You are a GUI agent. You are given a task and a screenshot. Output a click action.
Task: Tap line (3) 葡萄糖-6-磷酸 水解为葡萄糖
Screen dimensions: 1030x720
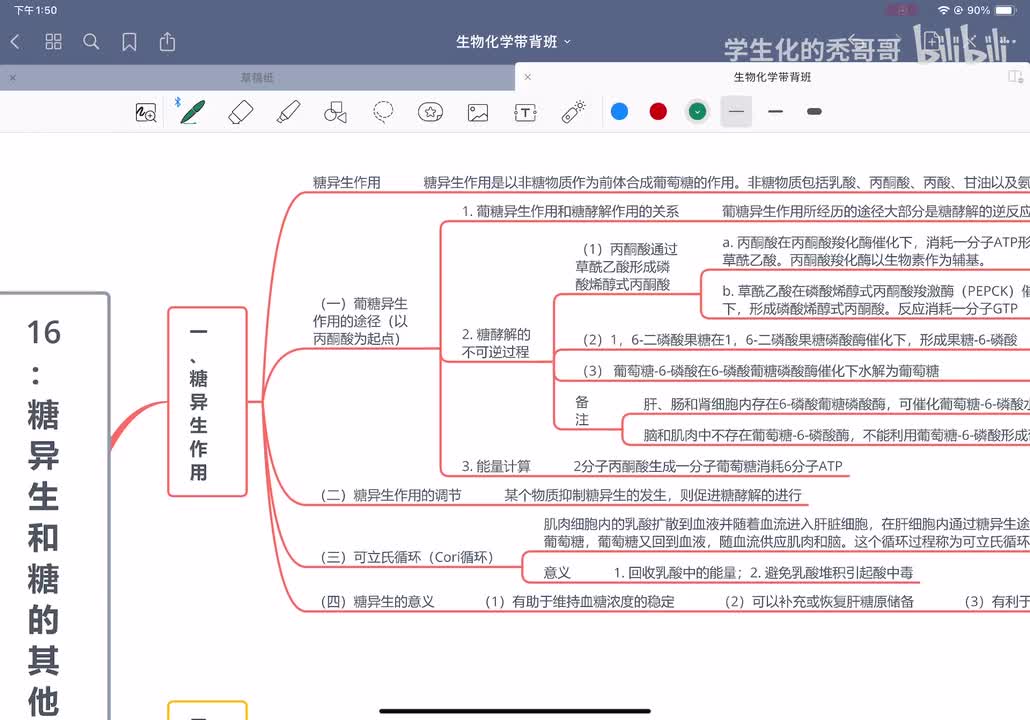coord(761,371)
